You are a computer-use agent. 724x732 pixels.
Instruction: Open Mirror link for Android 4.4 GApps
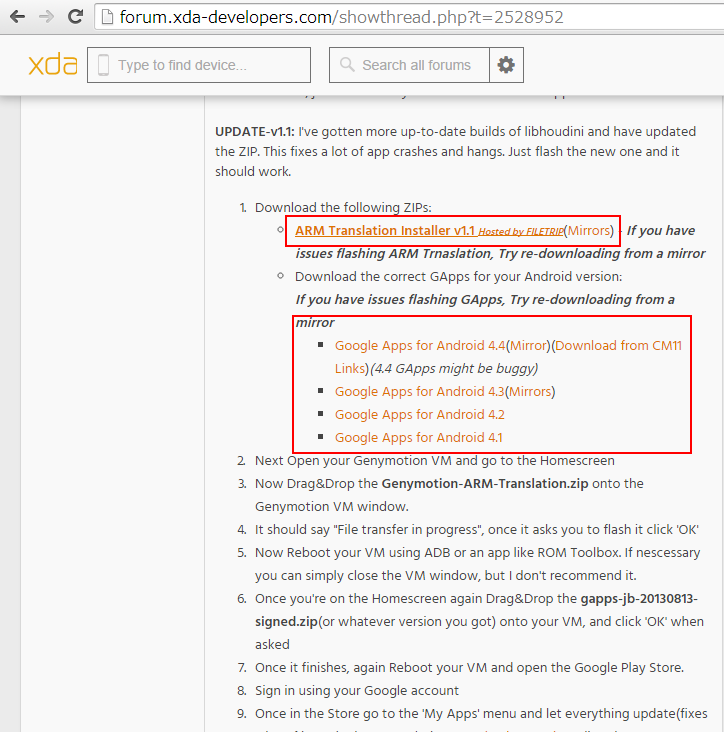tap(528, 345)
